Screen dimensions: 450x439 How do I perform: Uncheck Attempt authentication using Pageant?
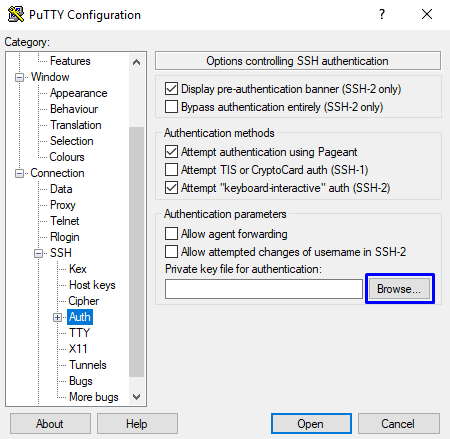pos(171,152)
